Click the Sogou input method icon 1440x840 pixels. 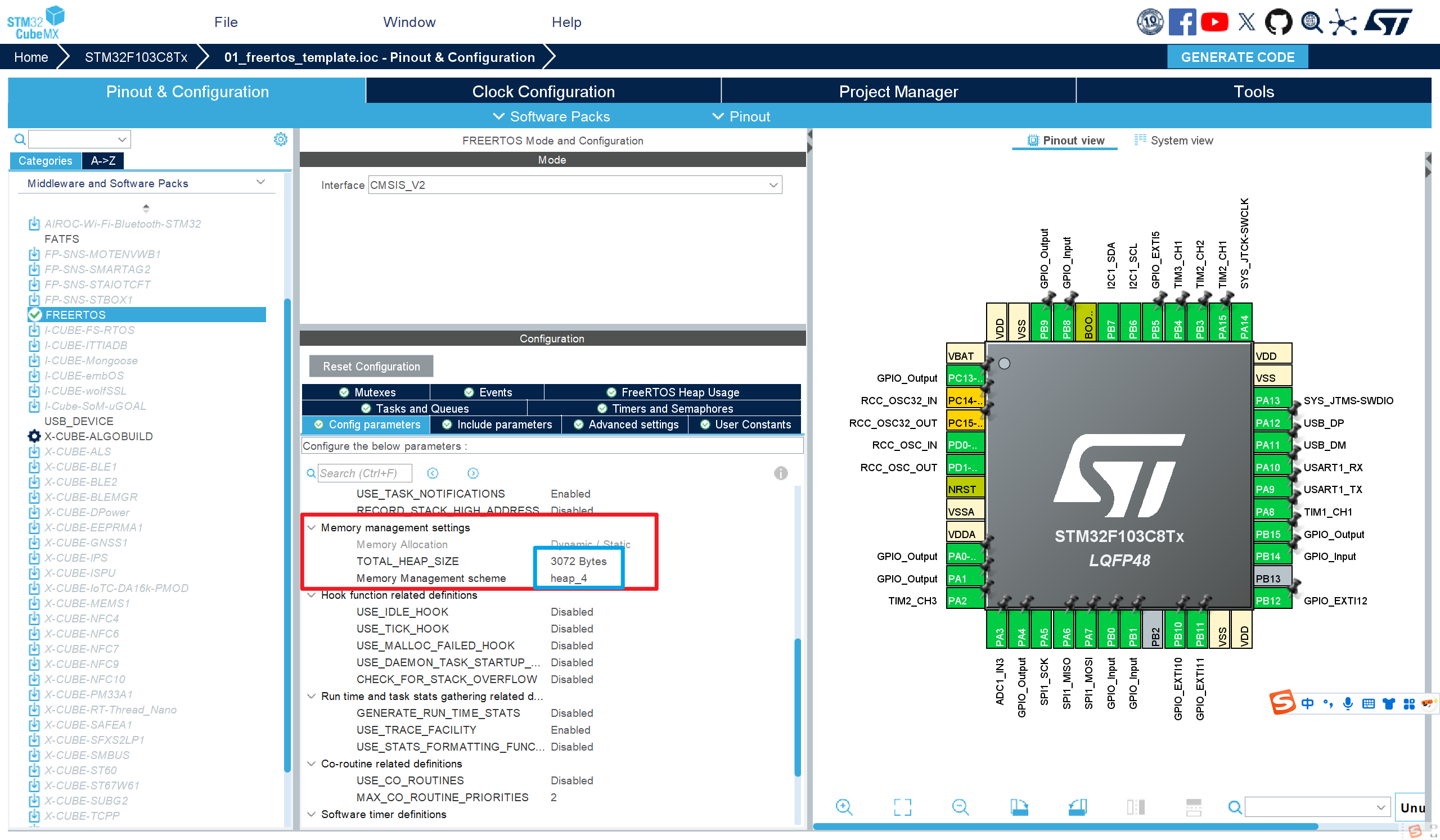(1282, 702)
